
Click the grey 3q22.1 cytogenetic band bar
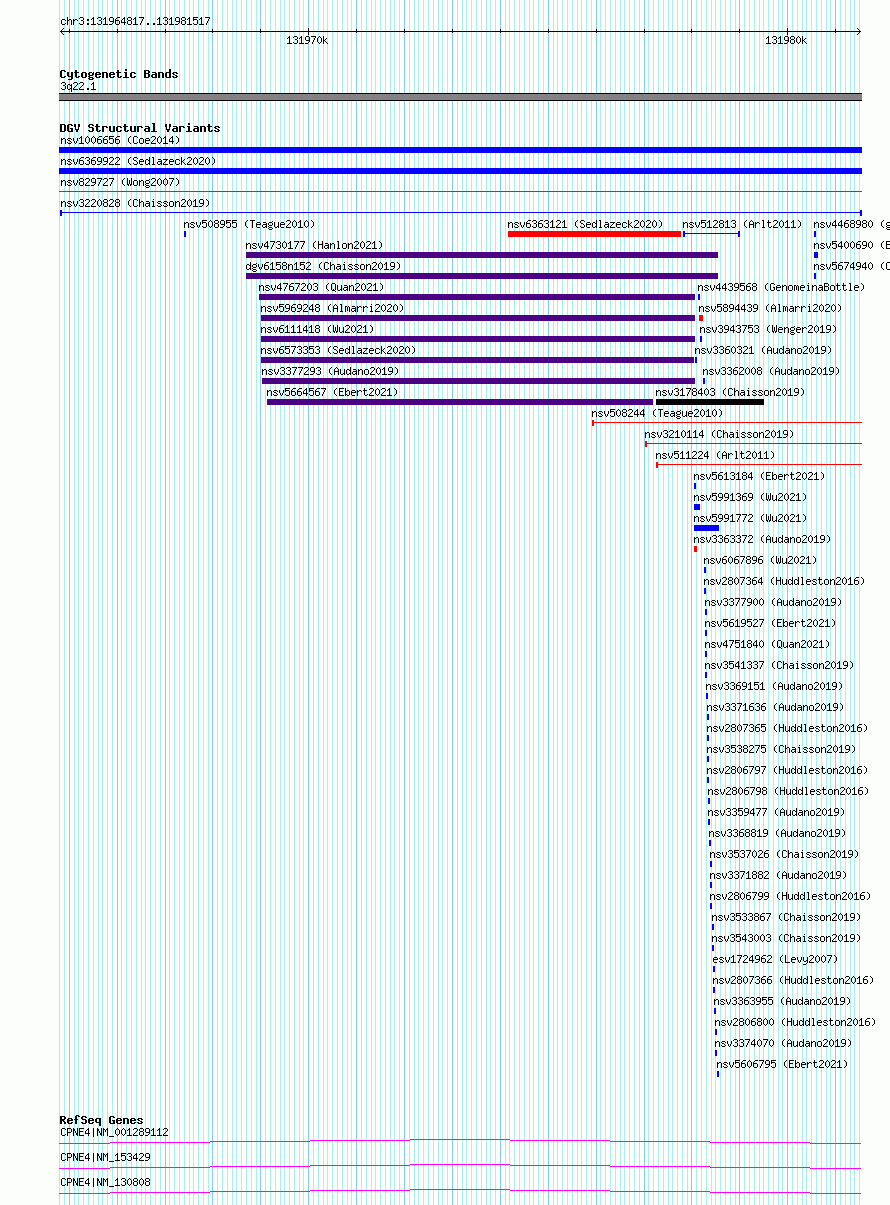[461, 97]
